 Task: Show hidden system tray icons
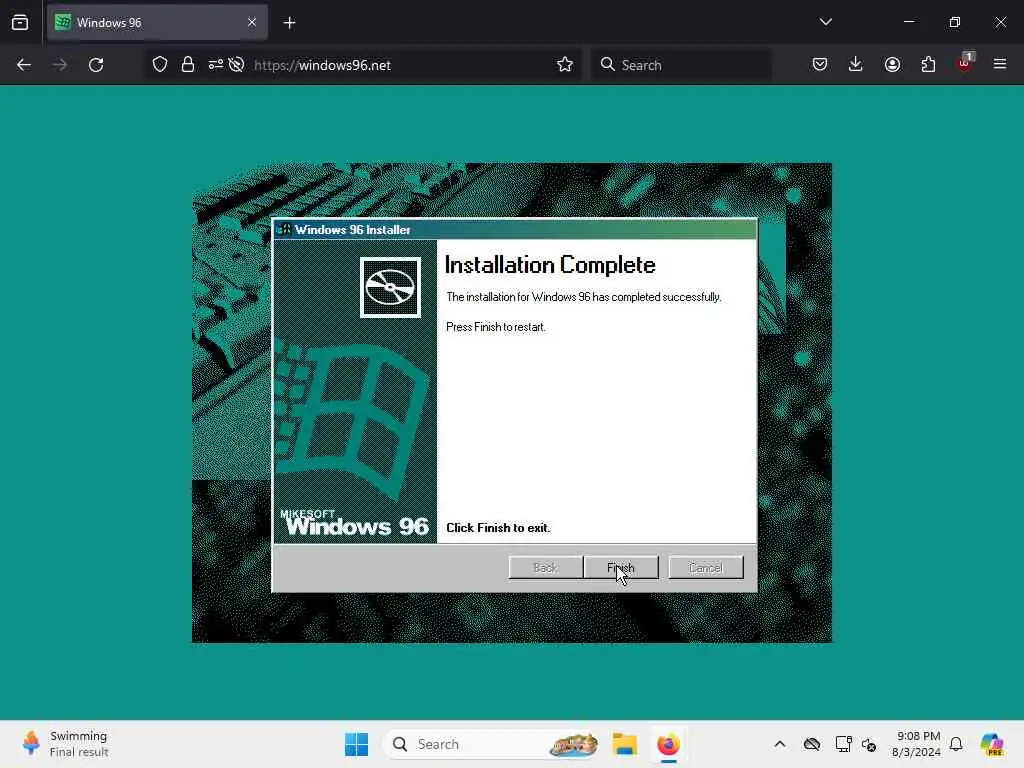click(780, 744)
